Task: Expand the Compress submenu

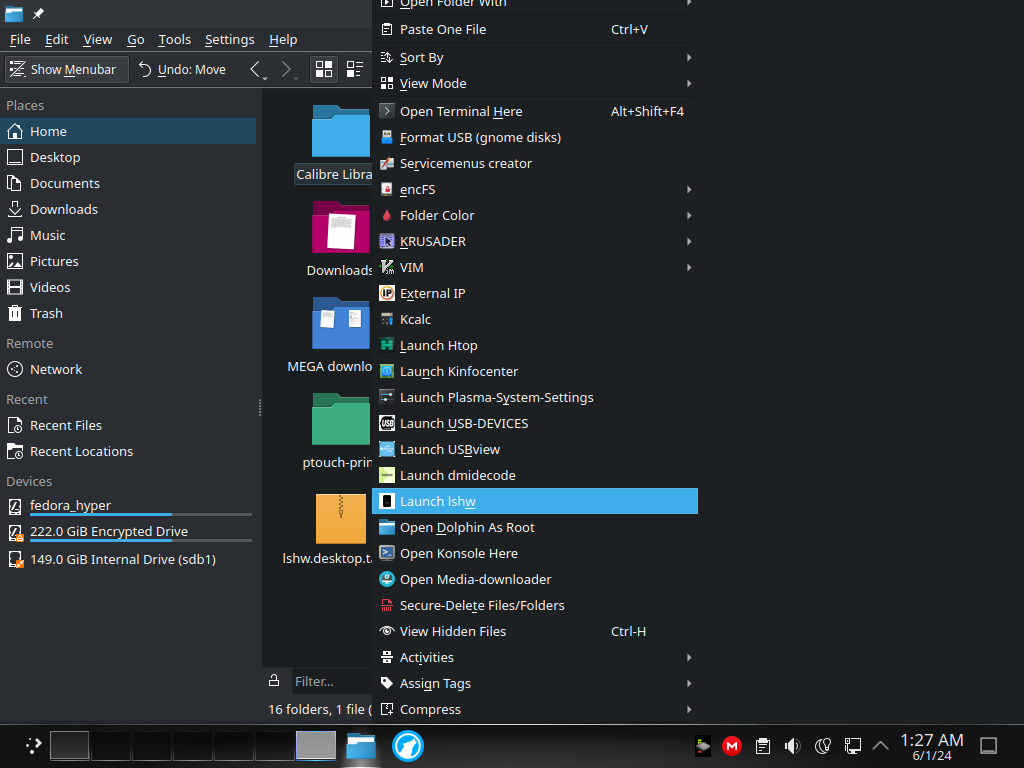Action: coord(534,709)
